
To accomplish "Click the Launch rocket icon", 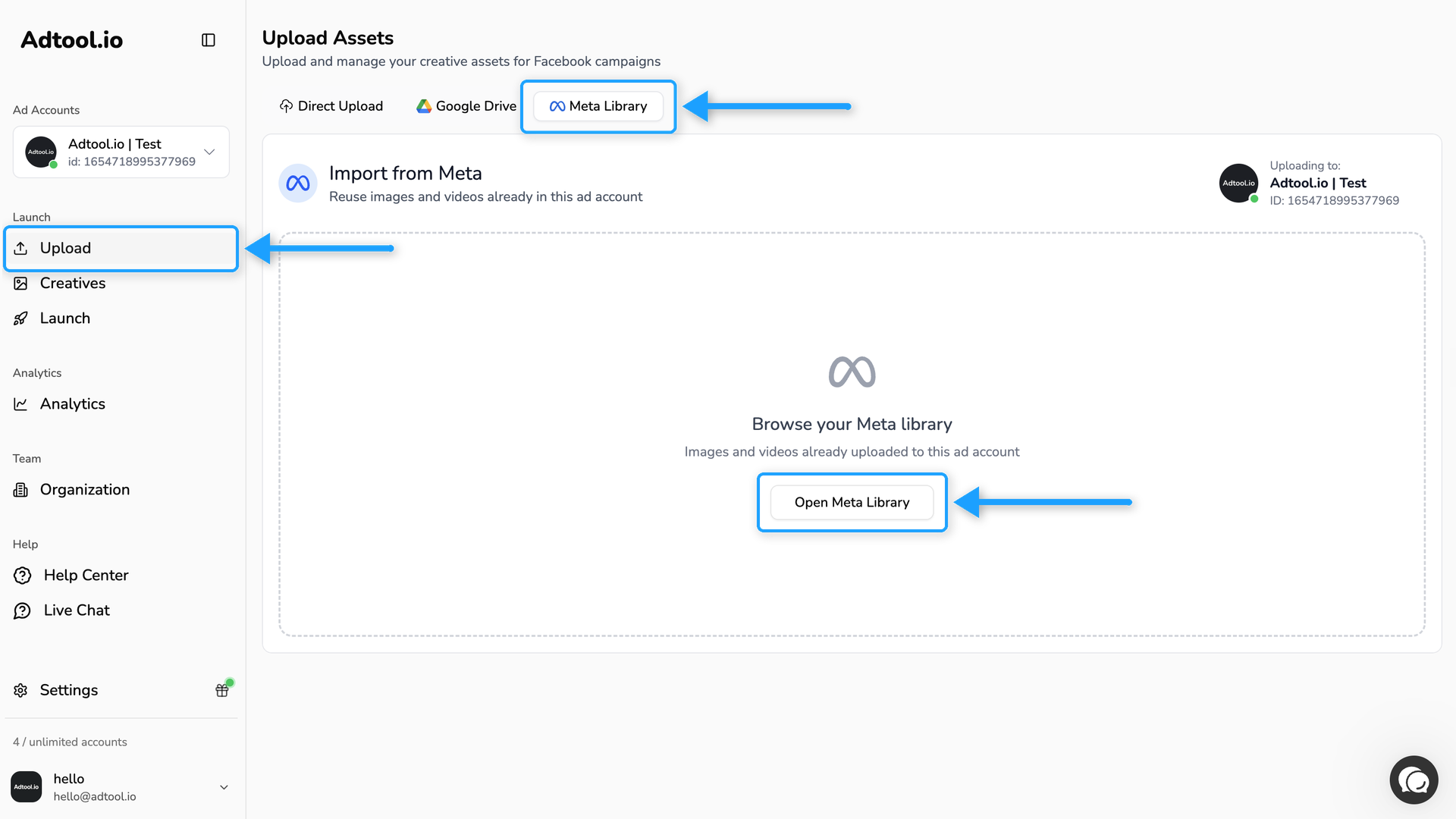I will click(20, 318).
